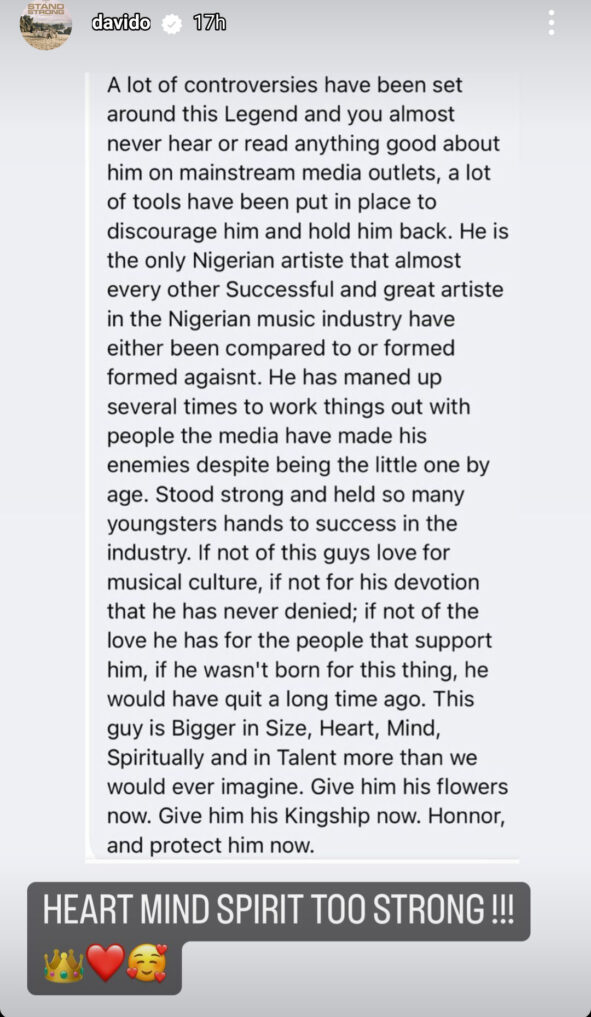Tap the words 'and protect him now.'

pyautogui.click(x=210, y=846)
